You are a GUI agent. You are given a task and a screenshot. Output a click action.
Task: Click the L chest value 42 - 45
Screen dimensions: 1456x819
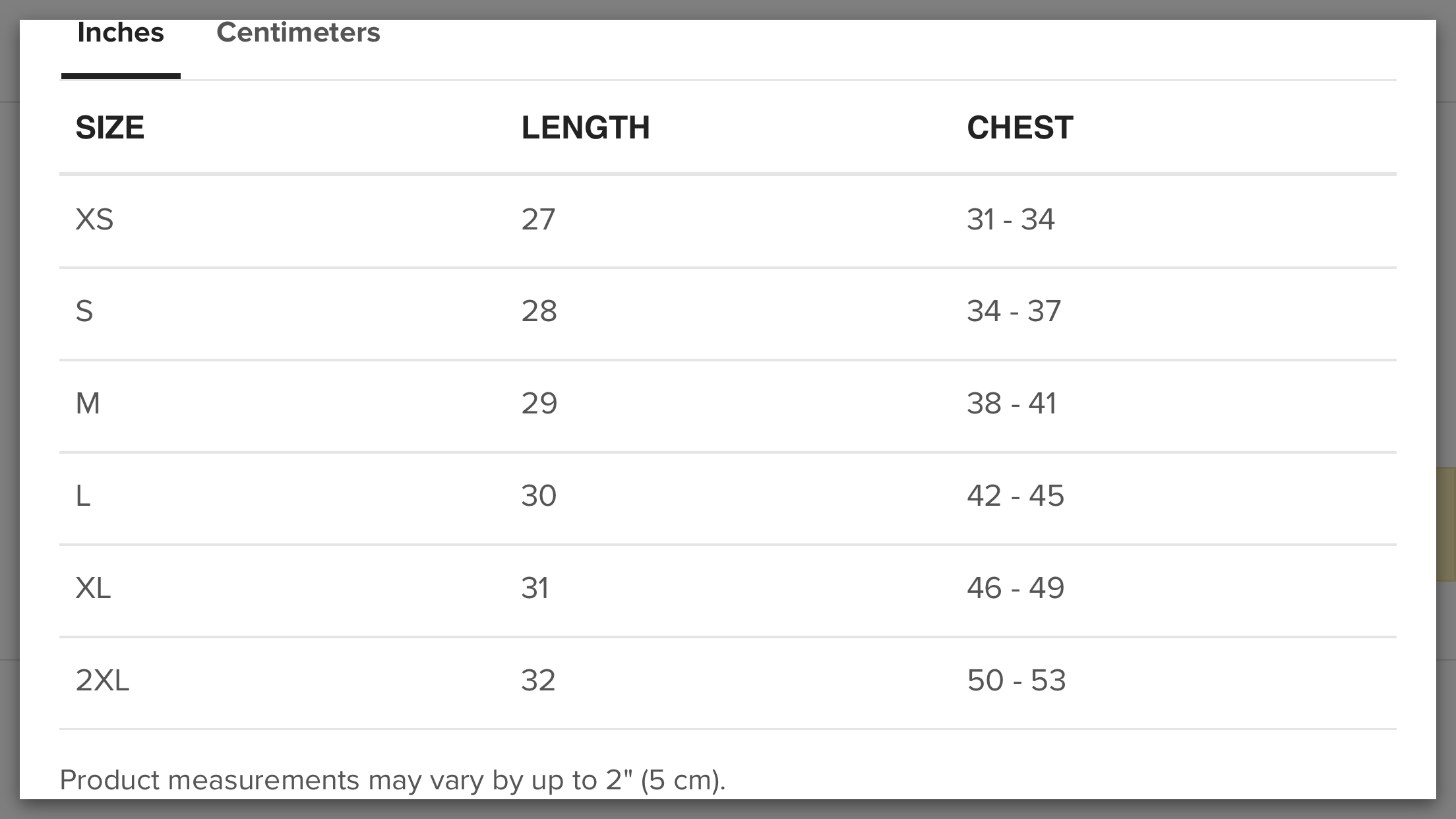(x=1016, y=495)
